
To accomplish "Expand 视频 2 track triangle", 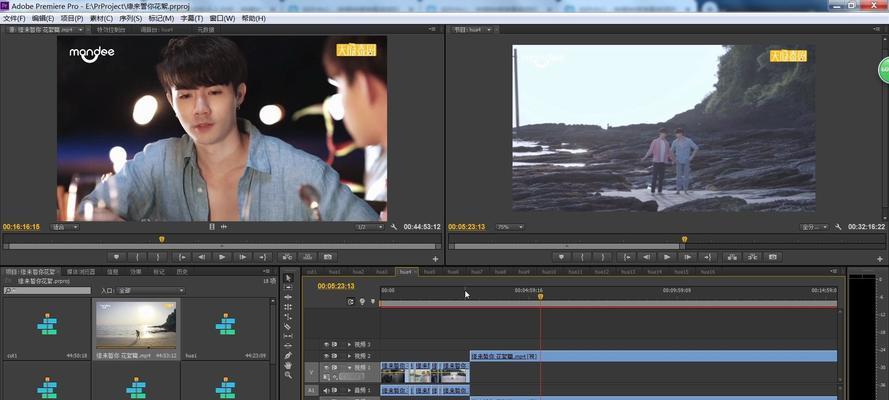I will (x=349, y=356).
